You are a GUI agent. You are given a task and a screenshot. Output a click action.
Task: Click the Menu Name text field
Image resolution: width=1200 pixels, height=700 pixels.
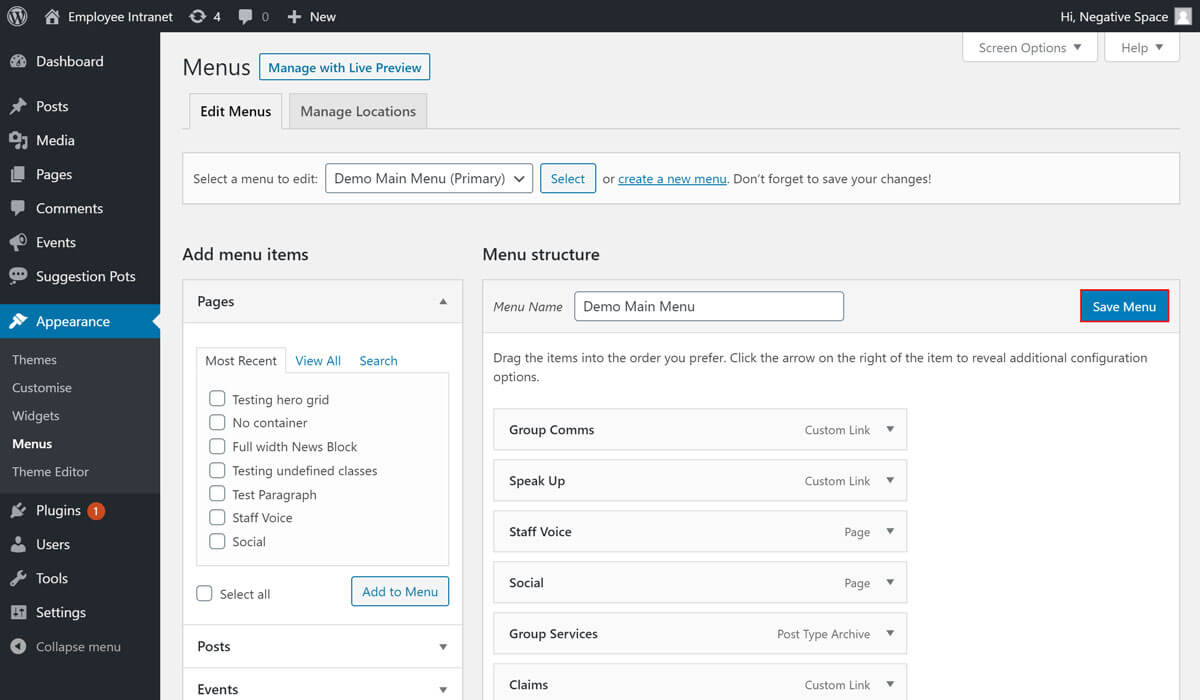(708, 306)
